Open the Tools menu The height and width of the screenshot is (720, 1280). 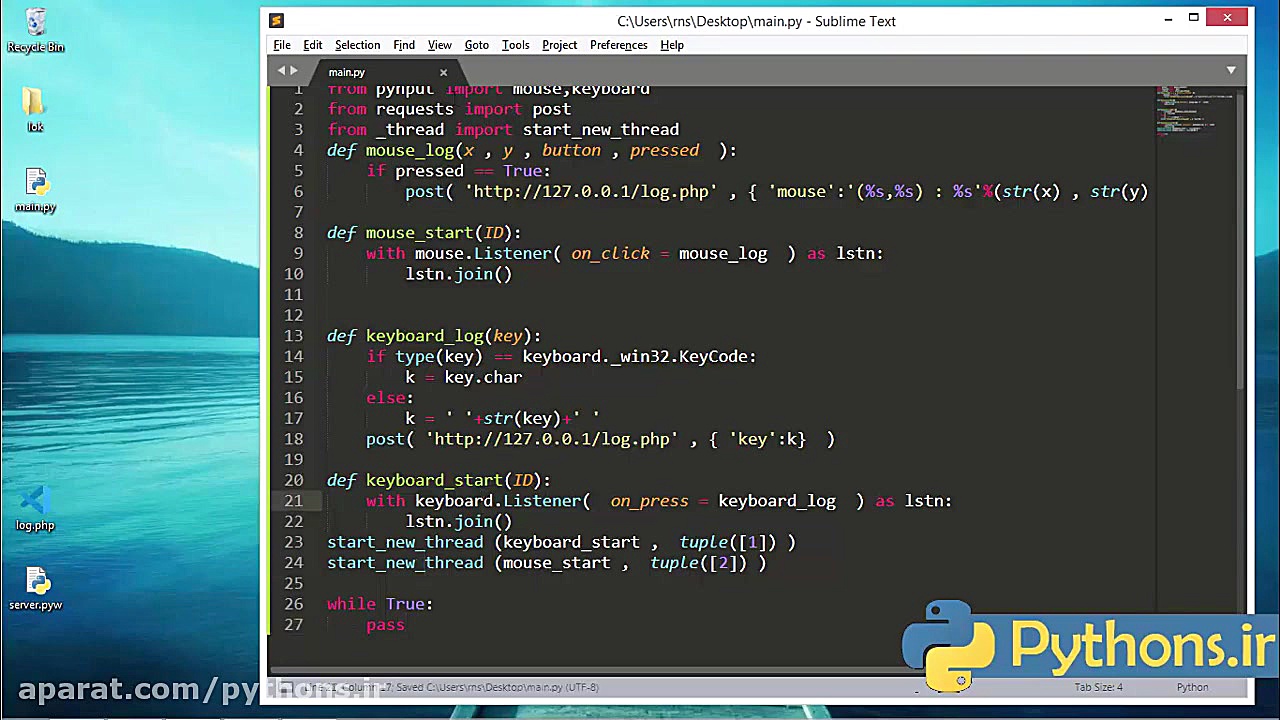(516, 45)
